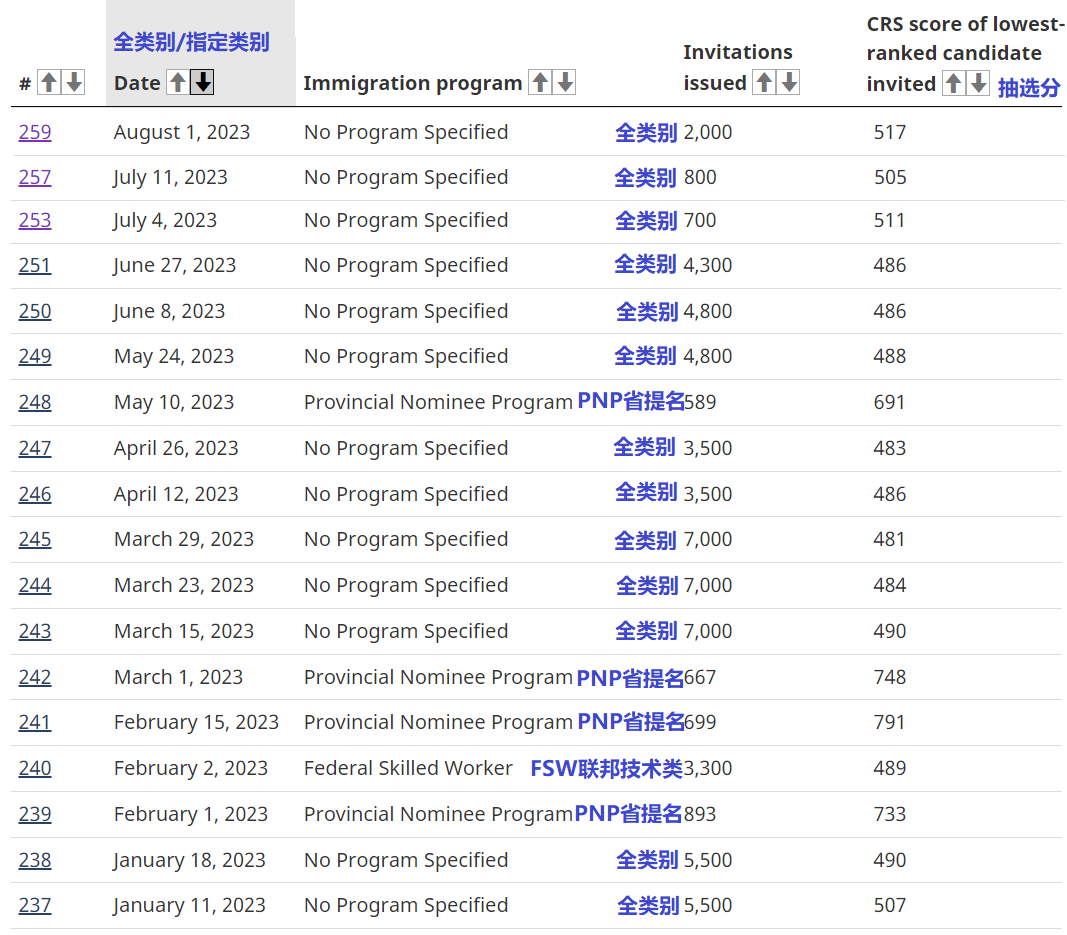Open draw round 240 link
This screenshot has height=935, width=1067.
[x=35, y=768]
